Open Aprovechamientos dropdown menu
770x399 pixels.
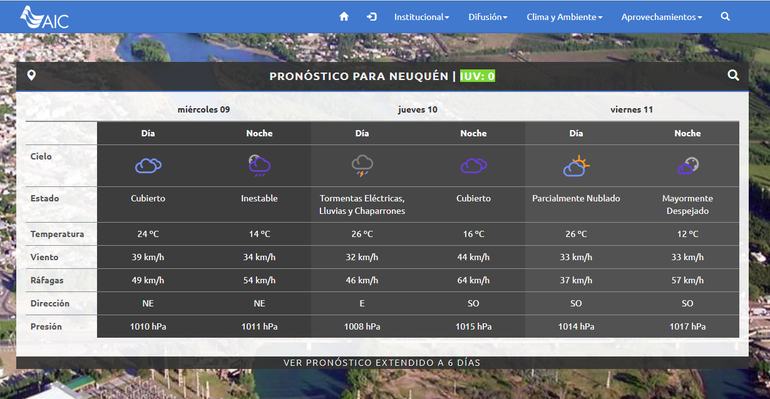661,17
